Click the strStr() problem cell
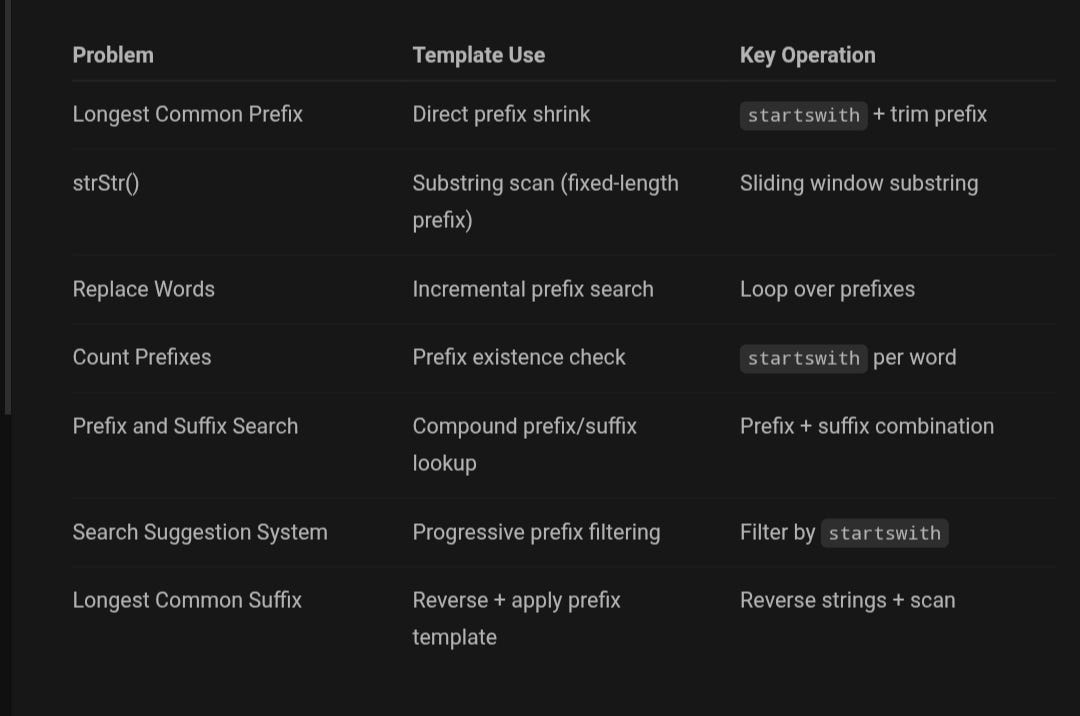The width and height of the screenshot is (1080, 716). [x=106, y=183]
